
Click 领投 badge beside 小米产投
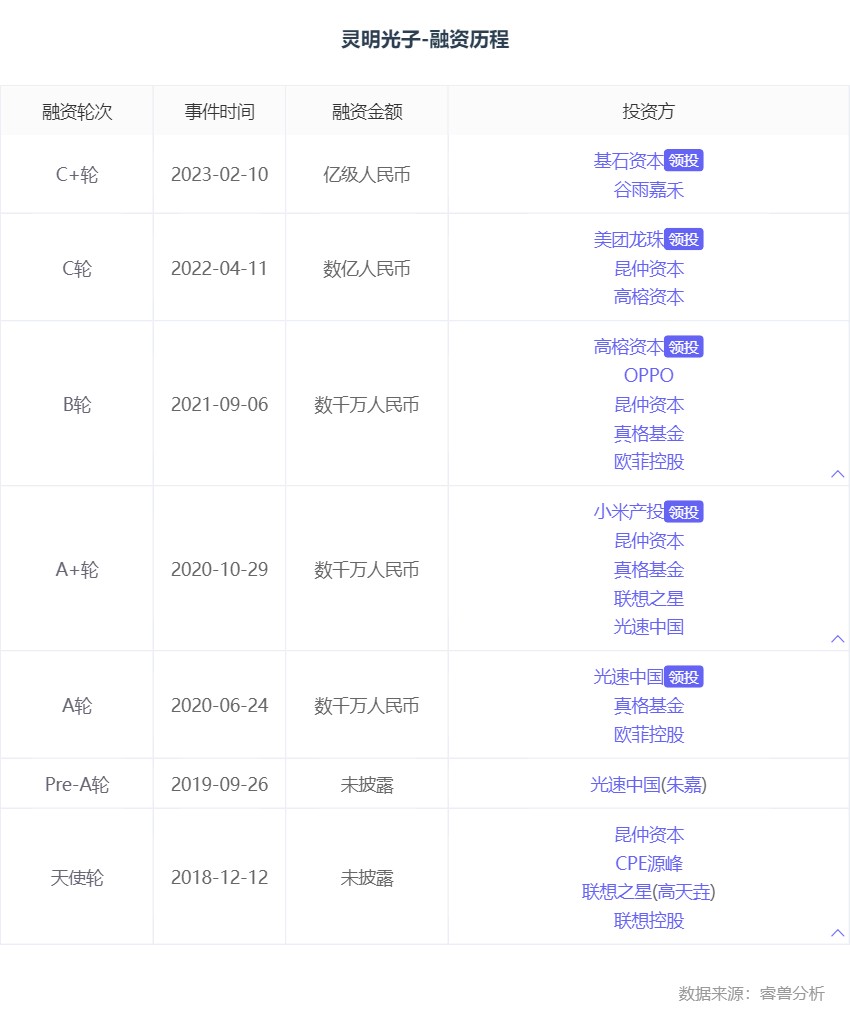pyautogui.click(x=683, y=512)
